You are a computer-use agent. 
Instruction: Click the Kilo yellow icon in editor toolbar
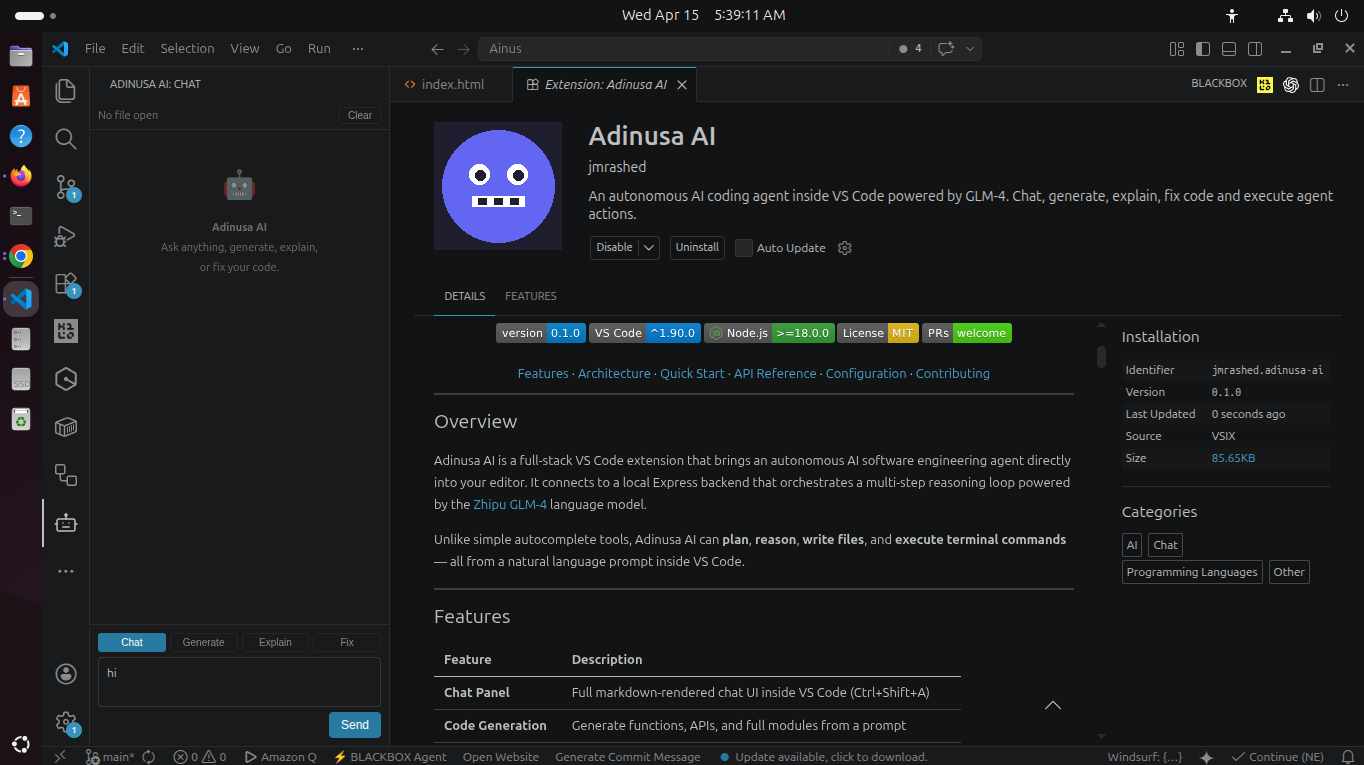[x=1265, y=85]
